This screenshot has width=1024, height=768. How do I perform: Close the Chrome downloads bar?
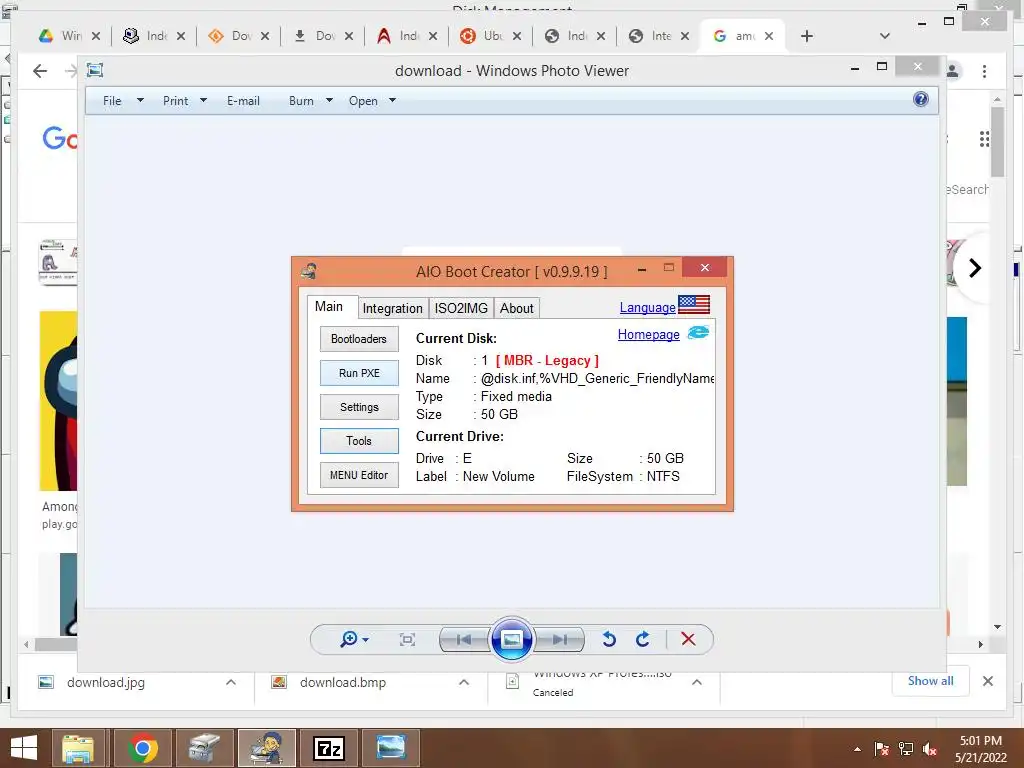(988, 681)
